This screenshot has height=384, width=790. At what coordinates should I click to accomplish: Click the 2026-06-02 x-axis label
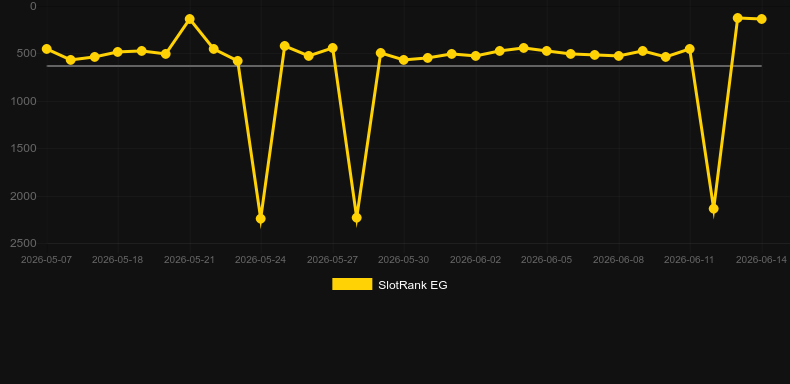tap(476, 260)
